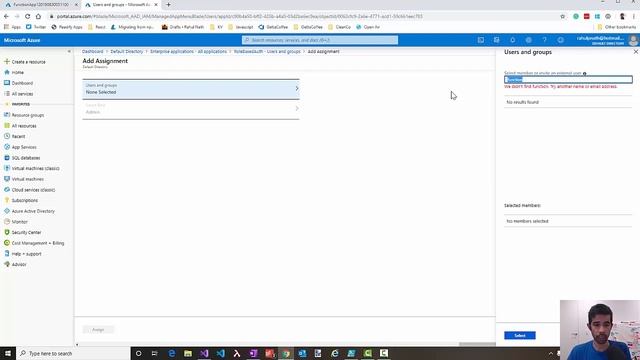Open the Azure help question mark
640x360 pixels.
click(x=544, y=40)
